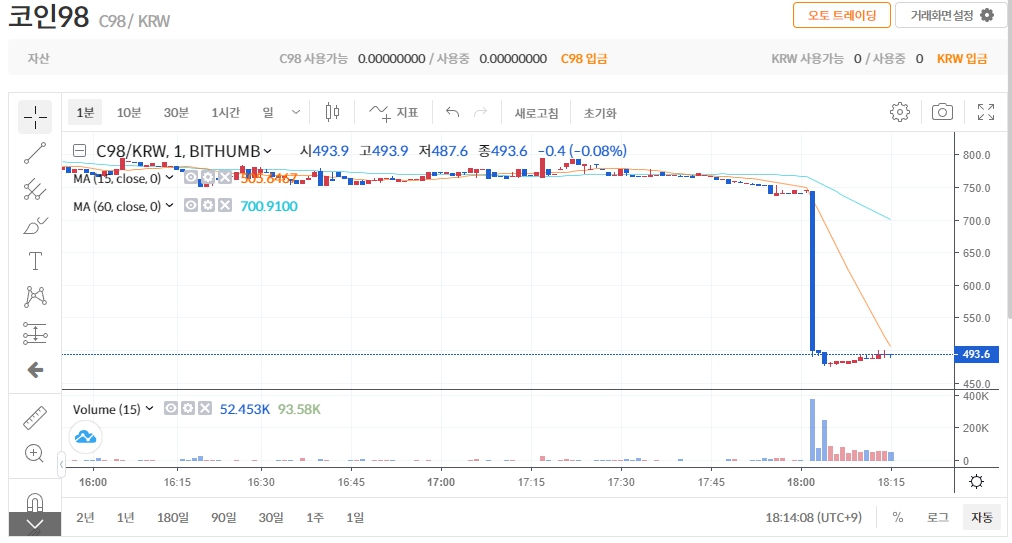Select the crosshair cursor tool
Viewport: 1012px width, 543px height.
tap(35, 118)
